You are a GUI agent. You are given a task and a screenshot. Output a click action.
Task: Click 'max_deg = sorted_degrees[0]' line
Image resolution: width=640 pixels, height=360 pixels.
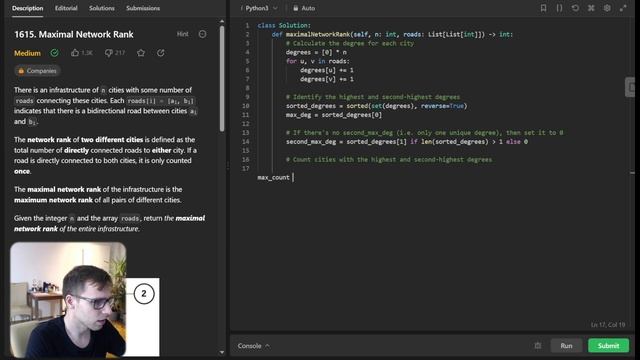tap(334, 115)
